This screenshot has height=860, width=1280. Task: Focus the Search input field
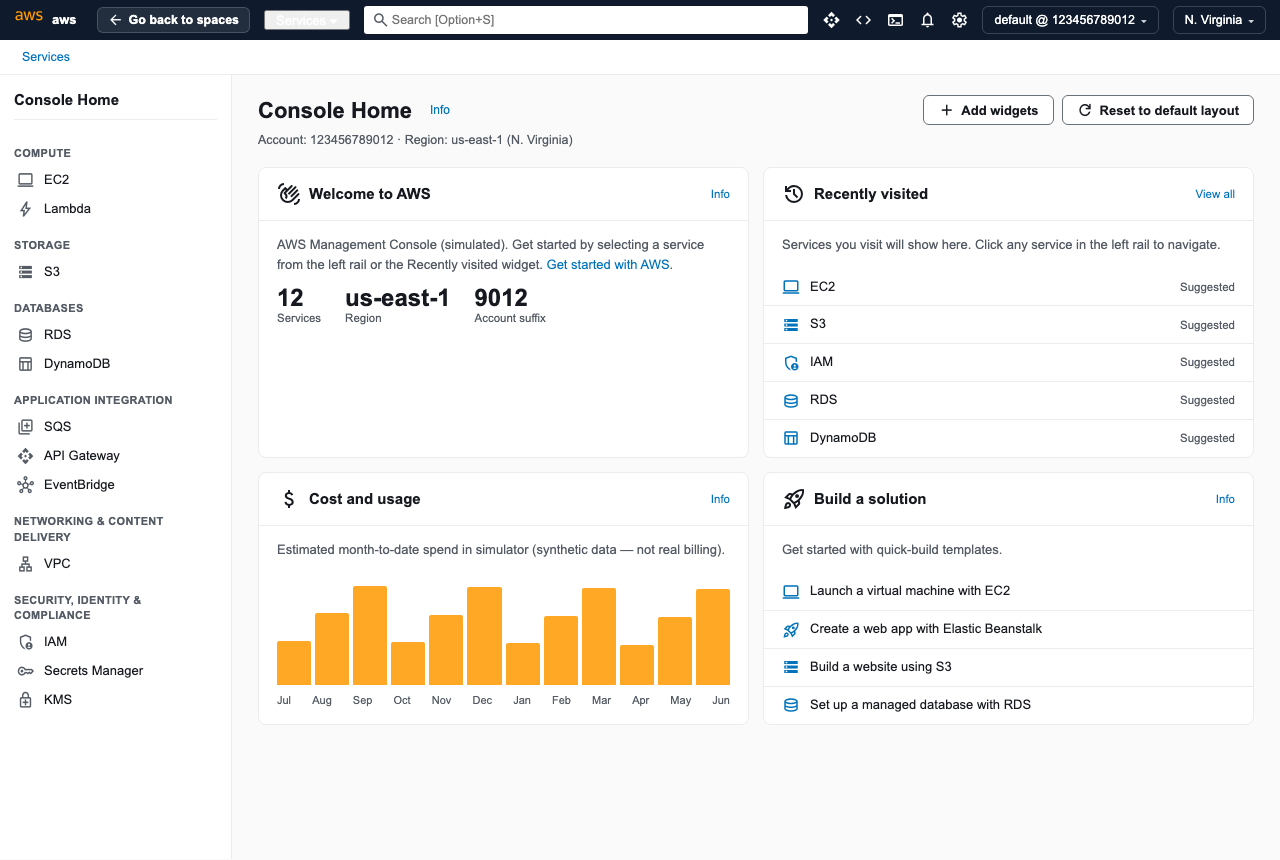[x=586, y=20]
